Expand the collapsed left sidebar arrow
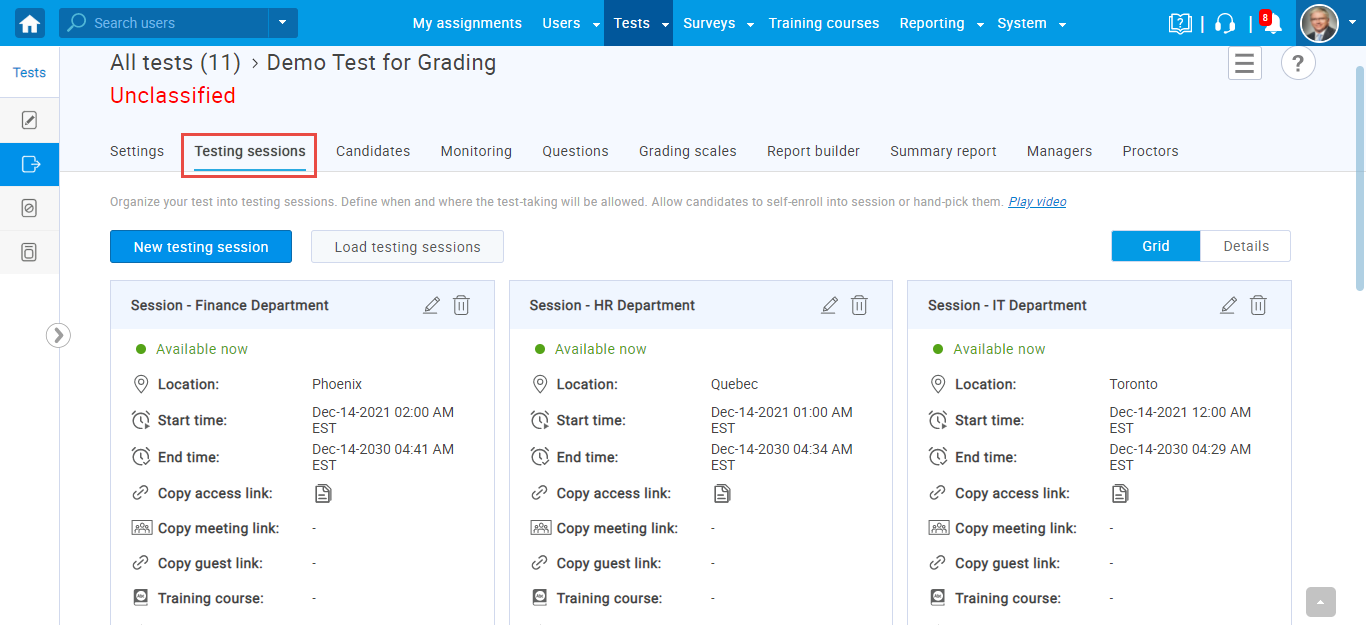Viewport: 1366px width, 625px height. (58, 335)
